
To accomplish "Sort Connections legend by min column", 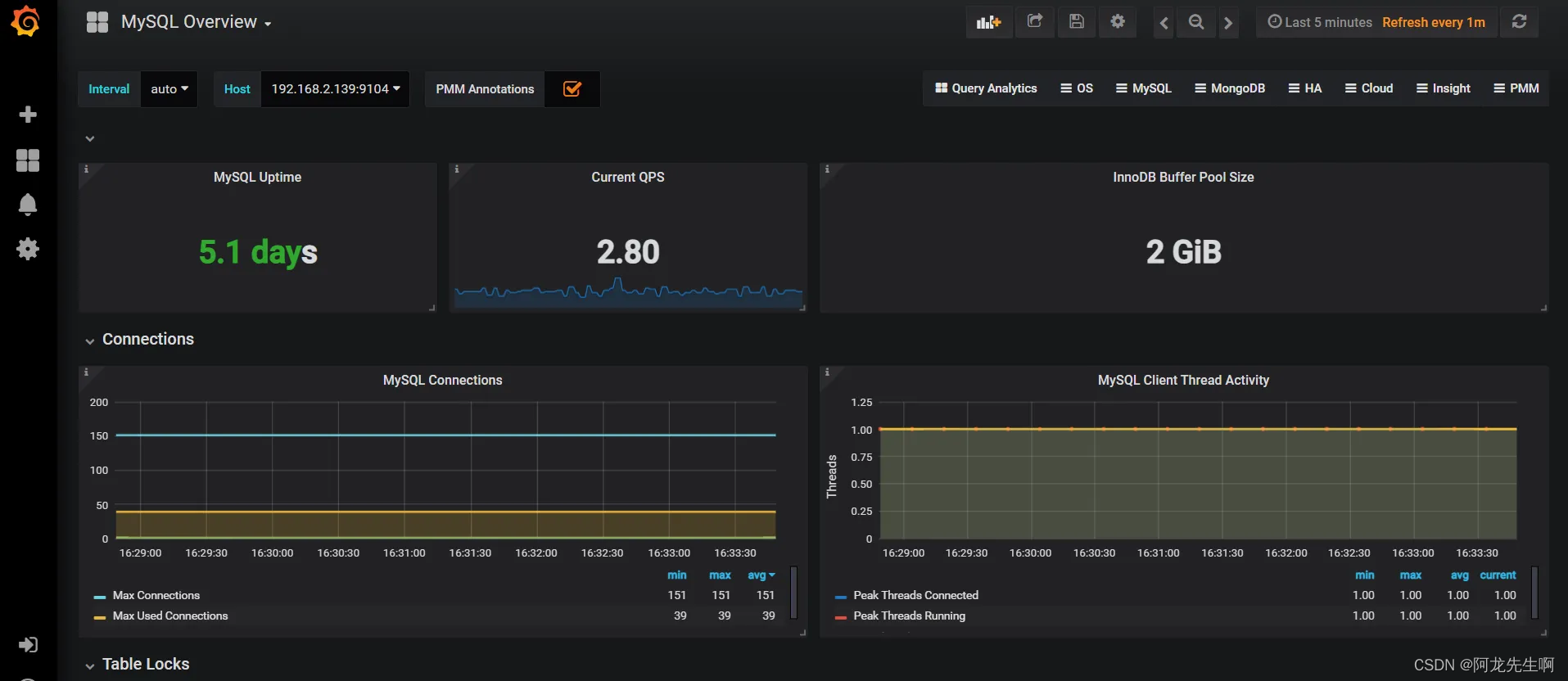I will tap(676, 575).
